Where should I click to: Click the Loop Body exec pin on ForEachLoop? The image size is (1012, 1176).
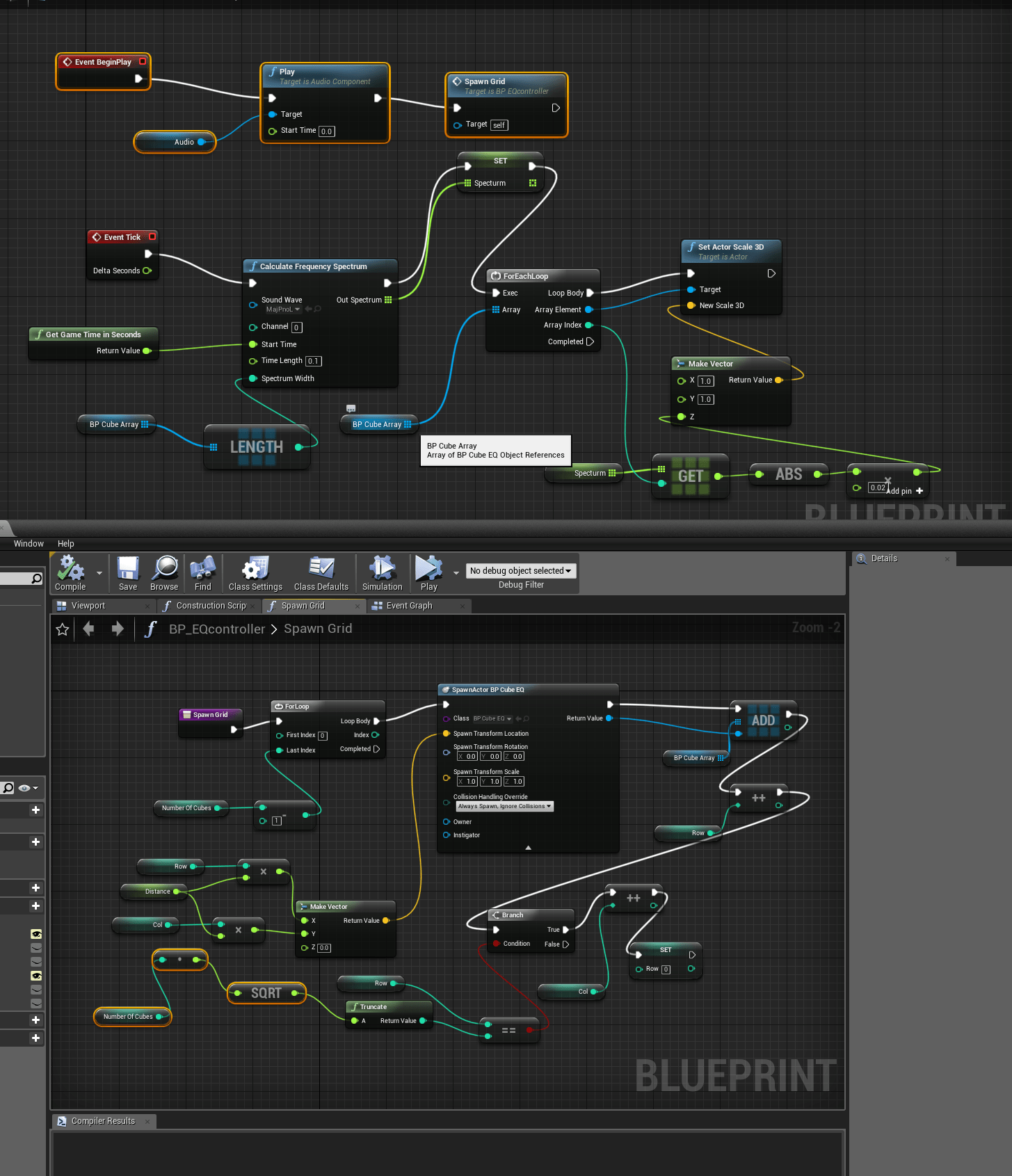[x=590, y=293]
